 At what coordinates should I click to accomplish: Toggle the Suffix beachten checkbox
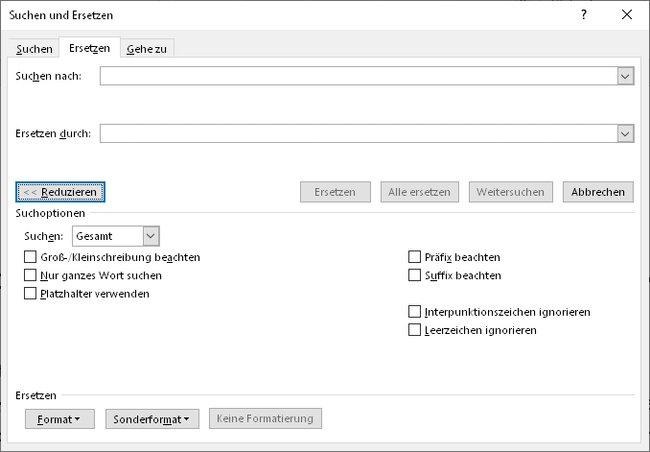click(x=415, y=275)
